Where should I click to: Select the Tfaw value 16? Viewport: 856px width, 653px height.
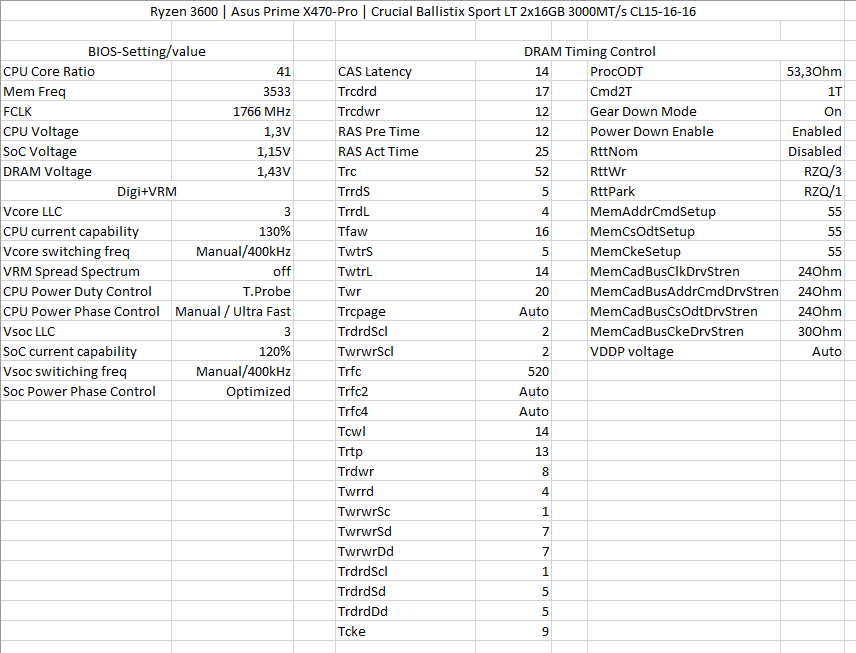[513, 231]
